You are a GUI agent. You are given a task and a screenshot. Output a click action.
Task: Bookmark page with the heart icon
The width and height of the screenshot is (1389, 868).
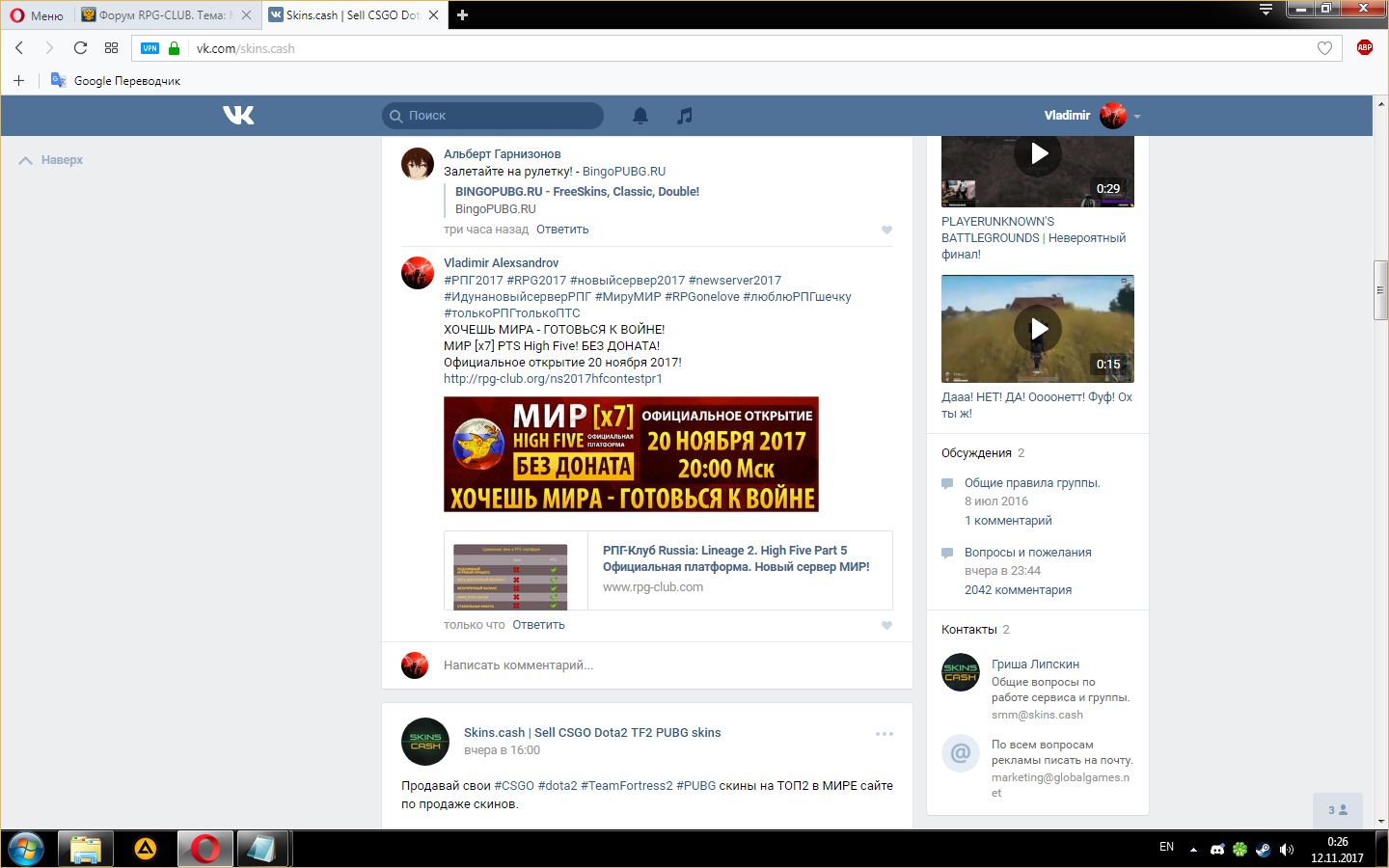1324,48
